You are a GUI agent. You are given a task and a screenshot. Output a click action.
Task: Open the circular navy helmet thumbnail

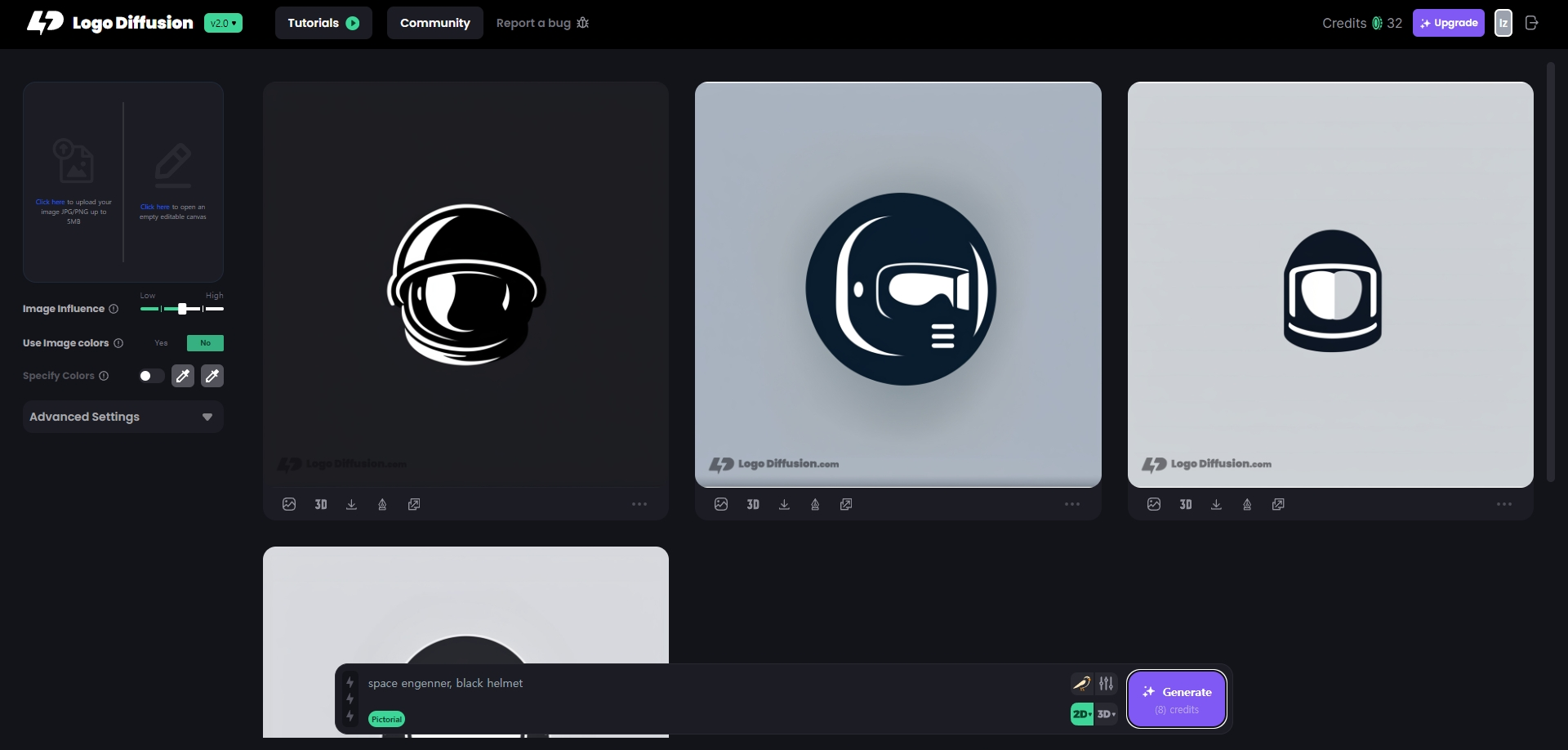(x=898, y=284)
